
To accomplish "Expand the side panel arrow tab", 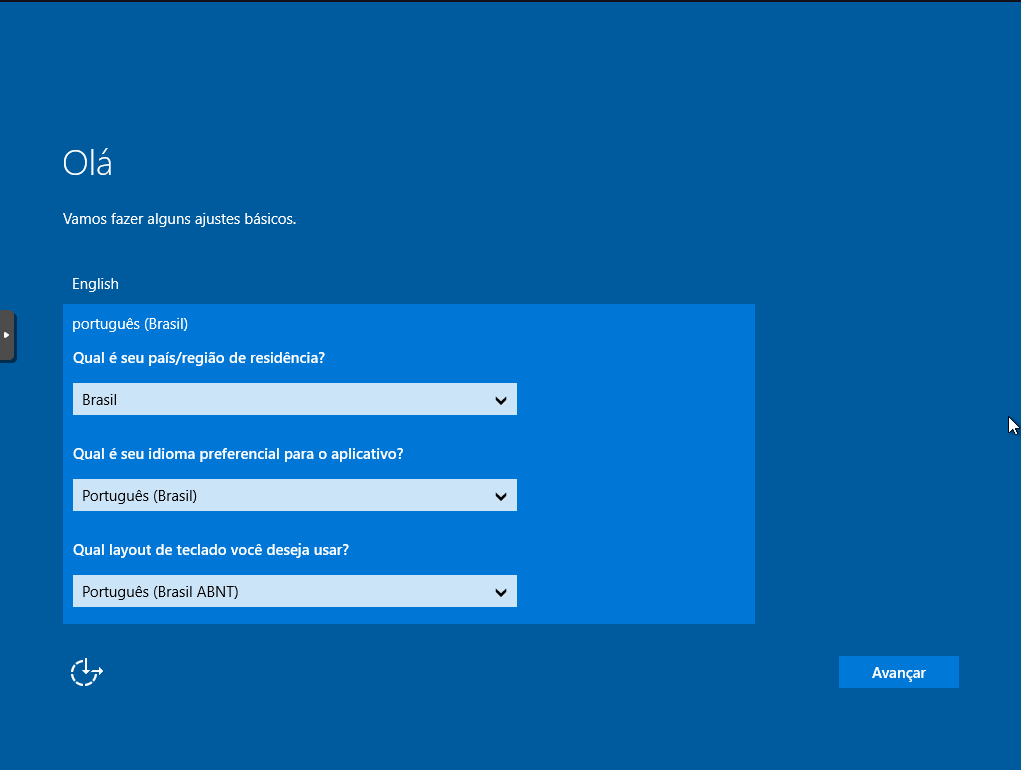I will (7, 336).
